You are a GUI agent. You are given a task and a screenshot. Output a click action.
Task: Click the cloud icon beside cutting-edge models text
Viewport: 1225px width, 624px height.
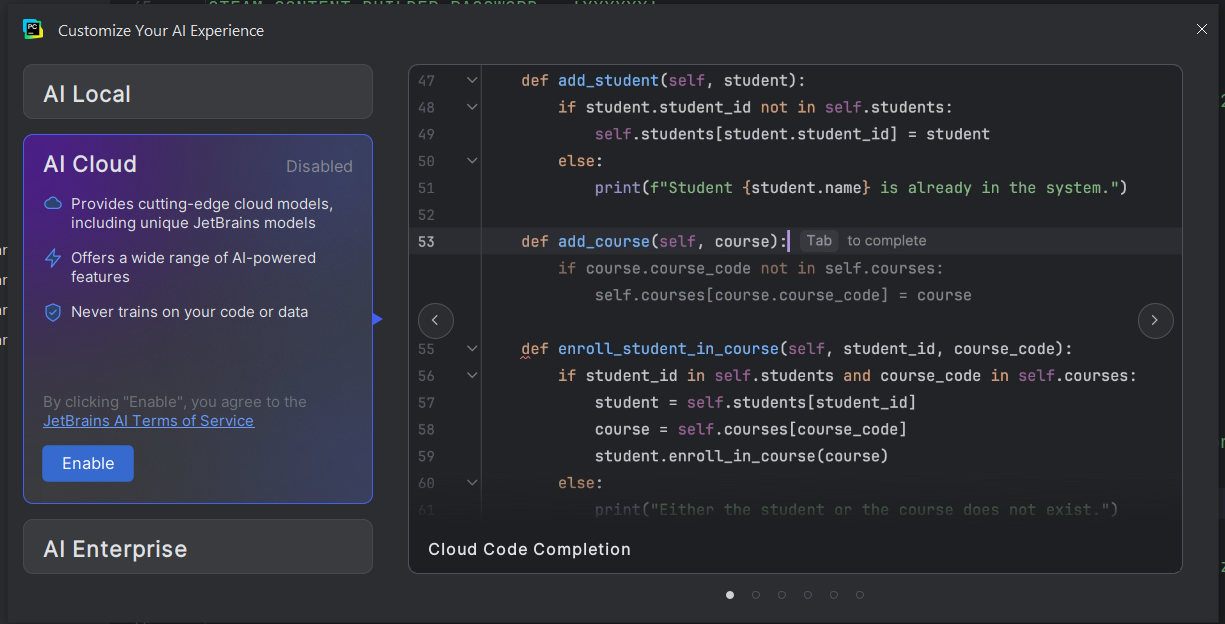tap(53, 204)
